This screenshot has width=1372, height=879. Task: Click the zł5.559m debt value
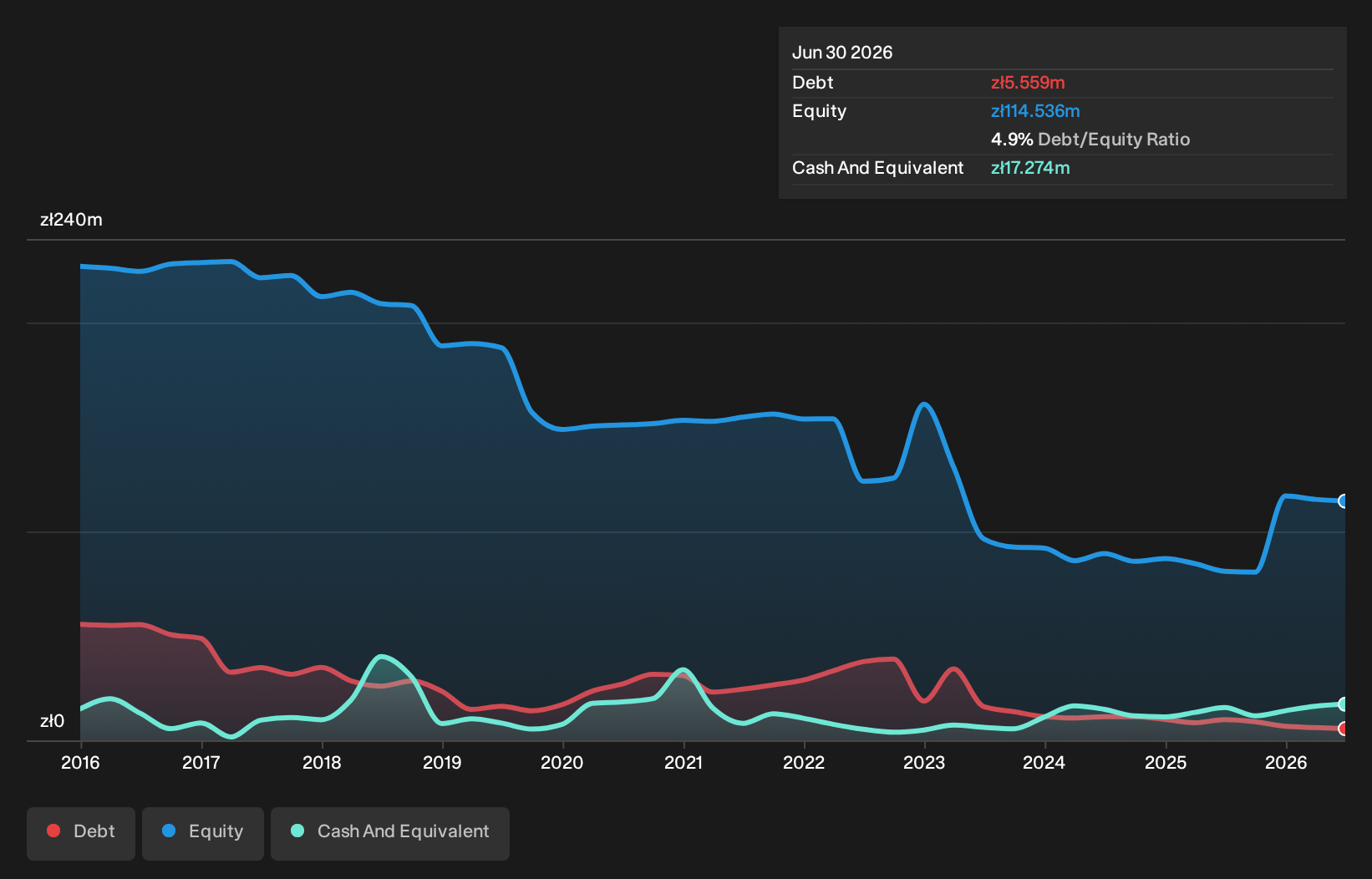(1028, 83)
